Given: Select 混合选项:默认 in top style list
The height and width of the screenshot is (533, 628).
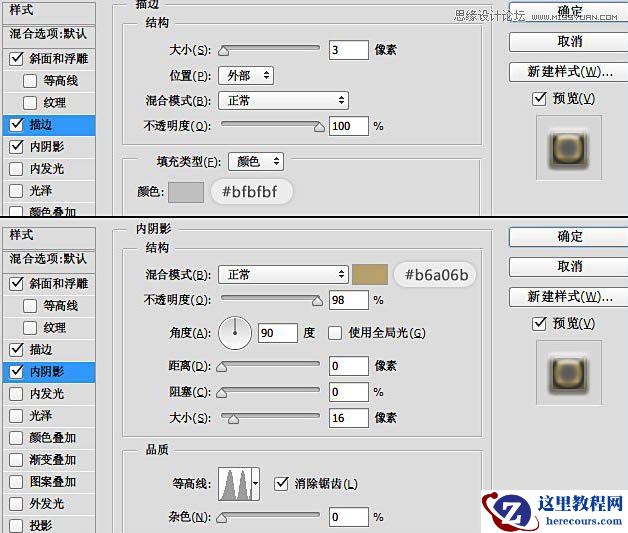Looking at the screenshot, I should coord(48,34).
